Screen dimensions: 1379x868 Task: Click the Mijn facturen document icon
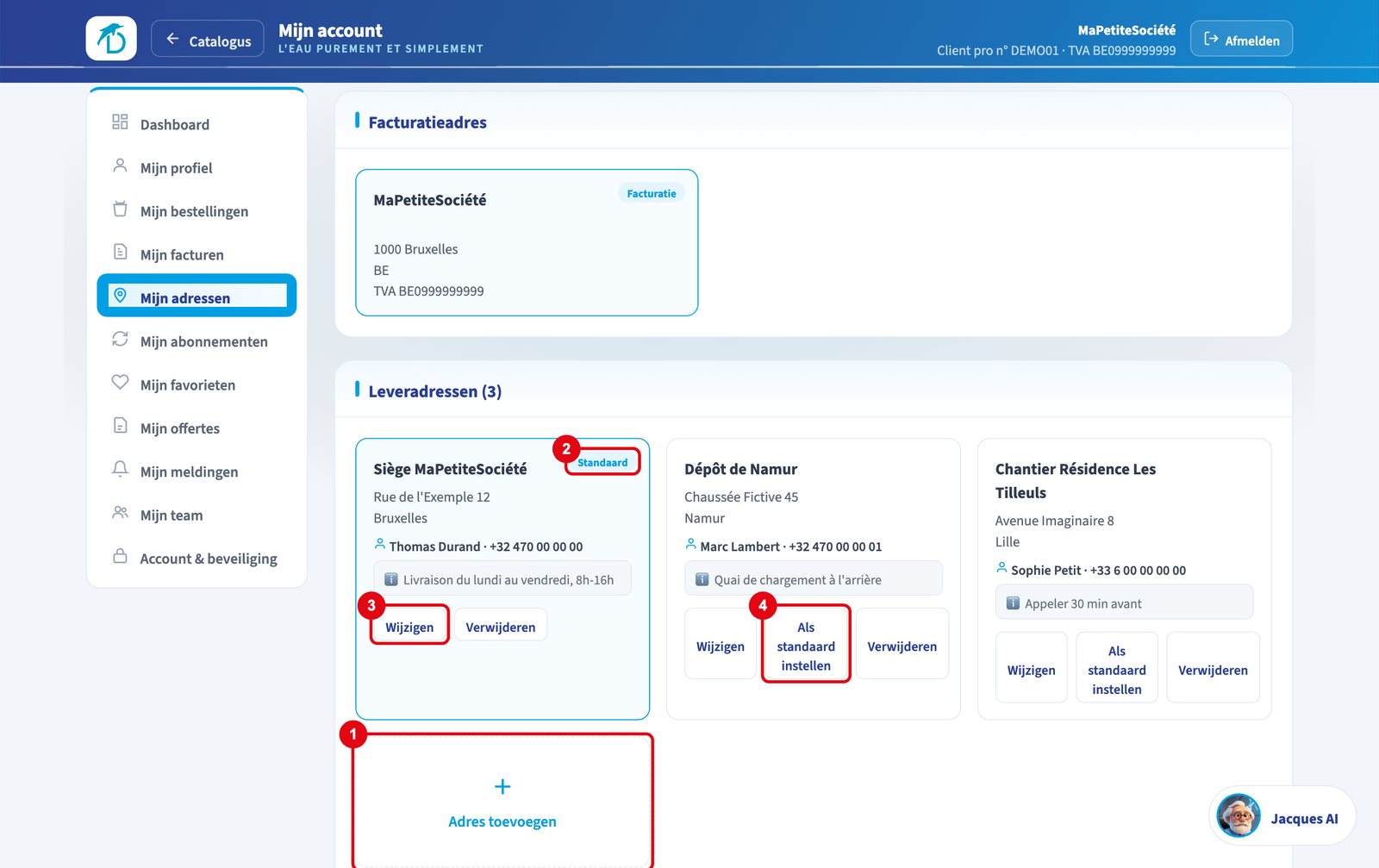tap(120, 253)
